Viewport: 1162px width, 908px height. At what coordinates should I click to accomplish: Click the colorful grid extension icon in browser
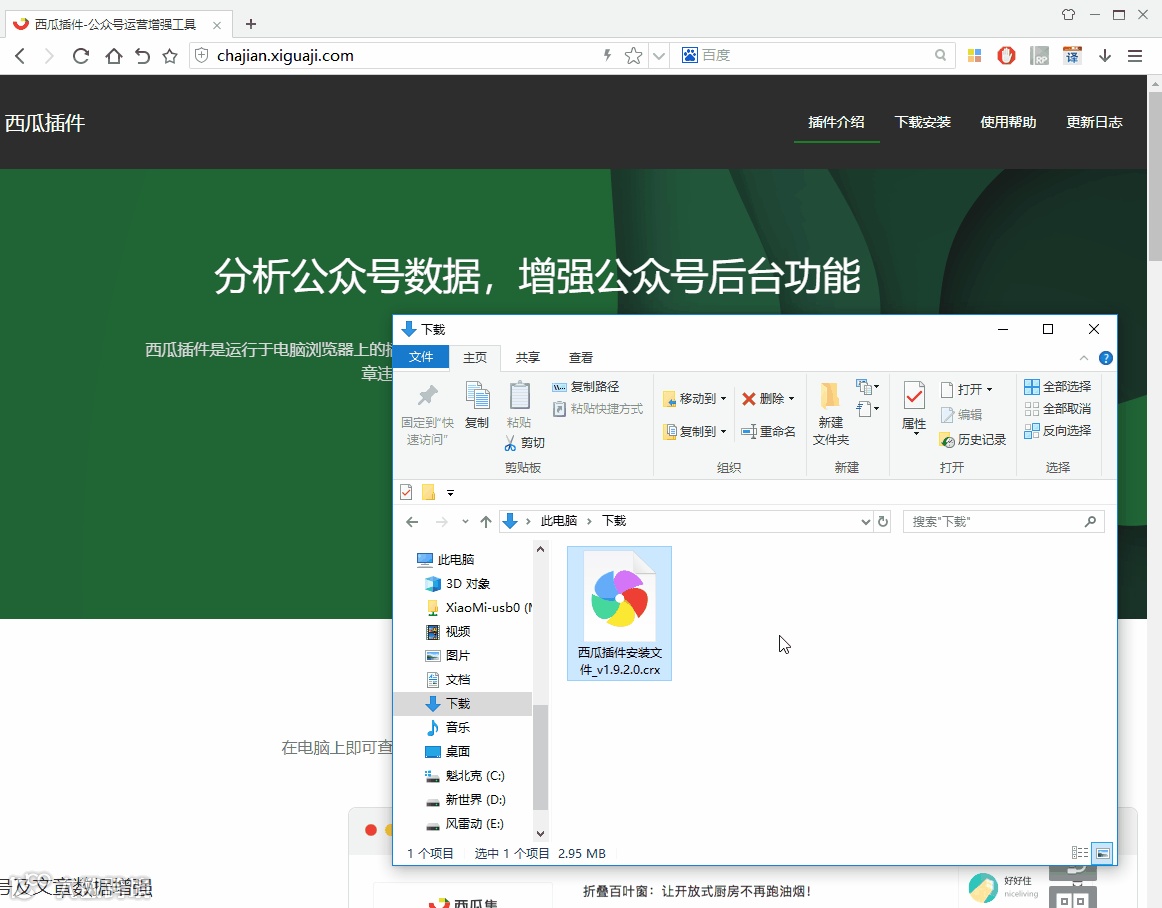point(975,56)
